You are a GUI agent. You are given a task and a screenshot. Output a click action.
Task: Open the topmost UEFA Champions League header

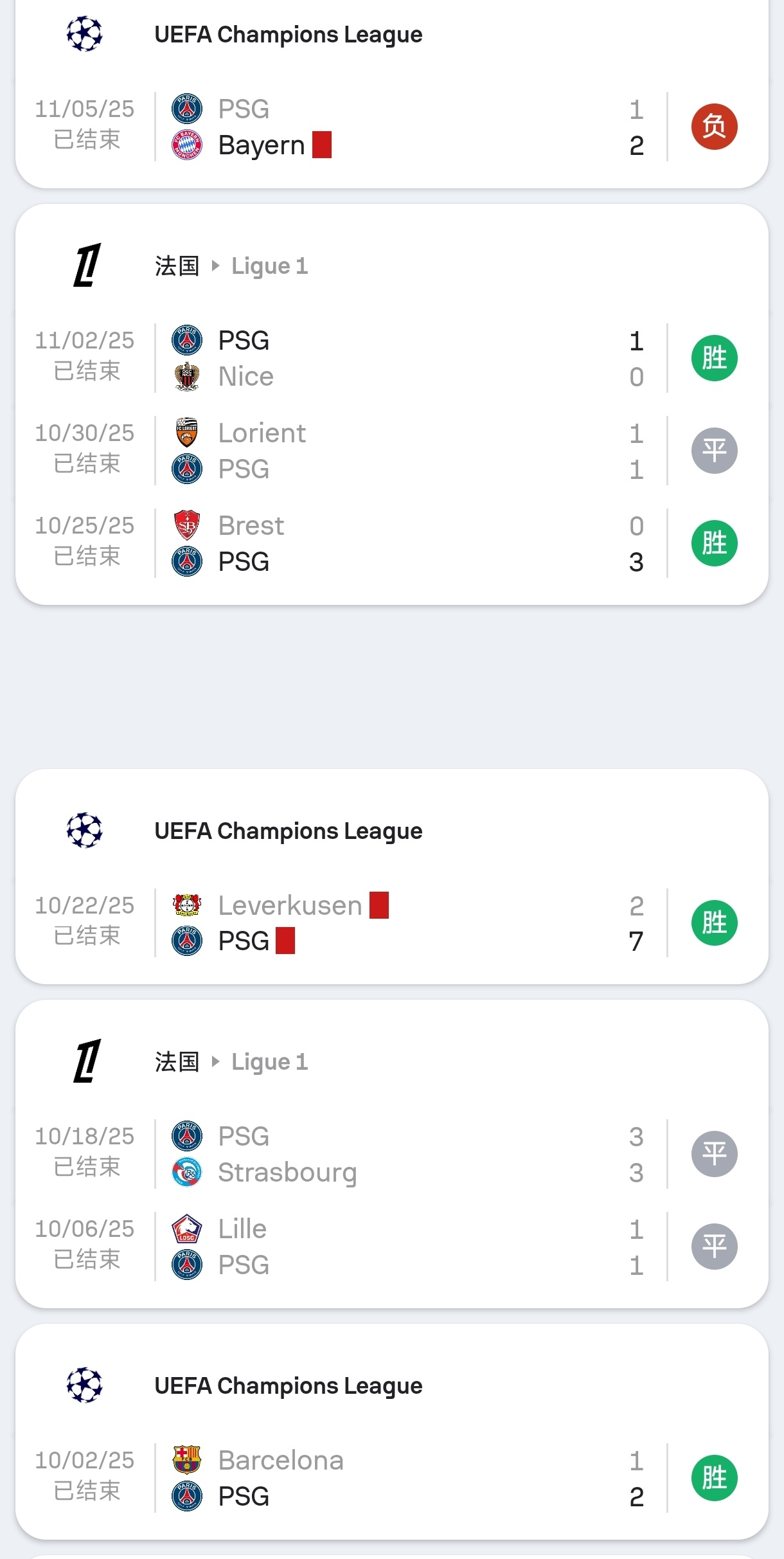(288, 35)
